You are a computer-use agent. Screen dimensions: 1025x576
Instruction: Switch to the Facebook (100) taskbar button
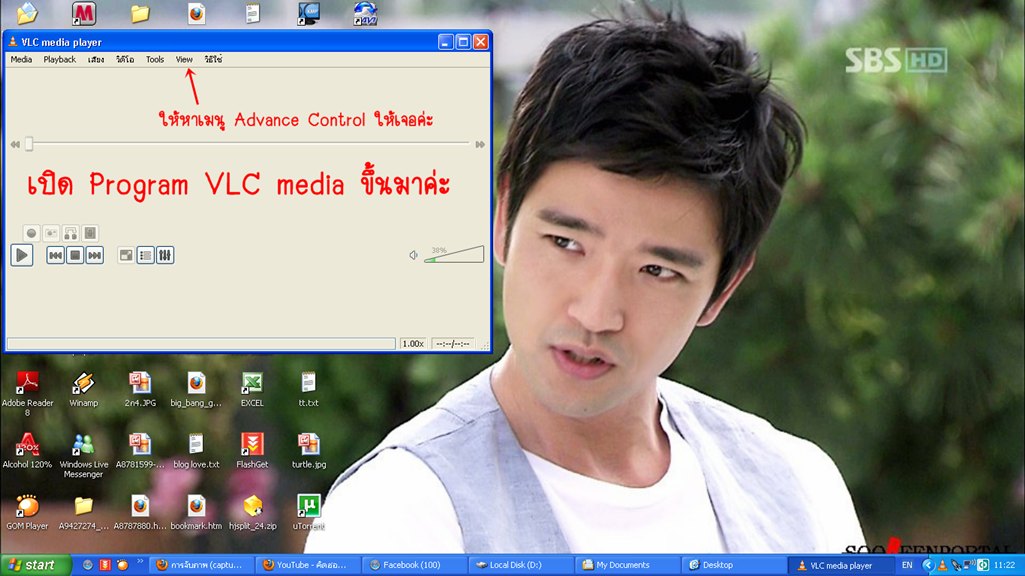coord(414,565)
